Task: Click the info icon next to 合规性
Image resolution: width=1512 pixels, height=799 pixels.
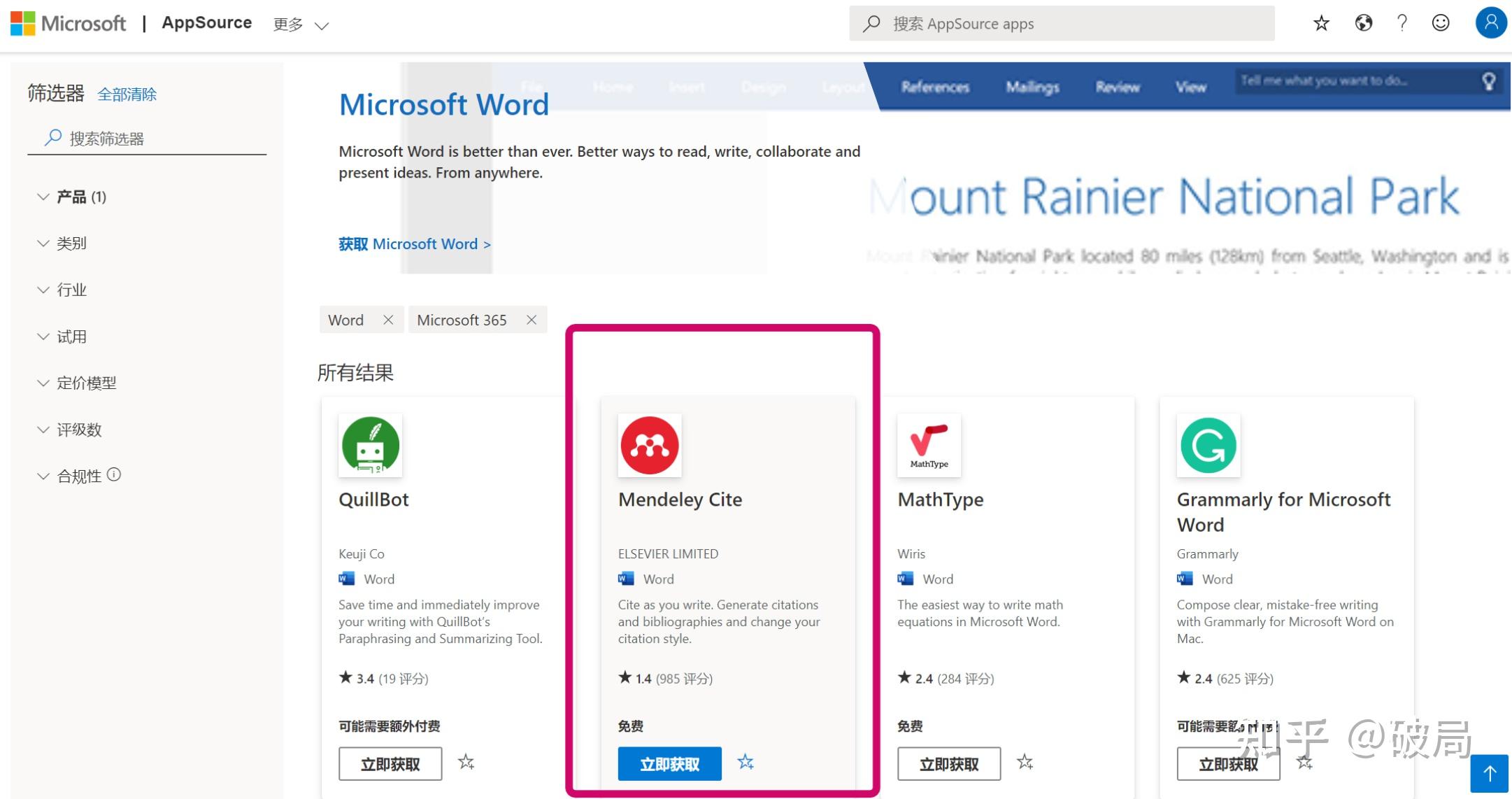Action: coord(114,475)
